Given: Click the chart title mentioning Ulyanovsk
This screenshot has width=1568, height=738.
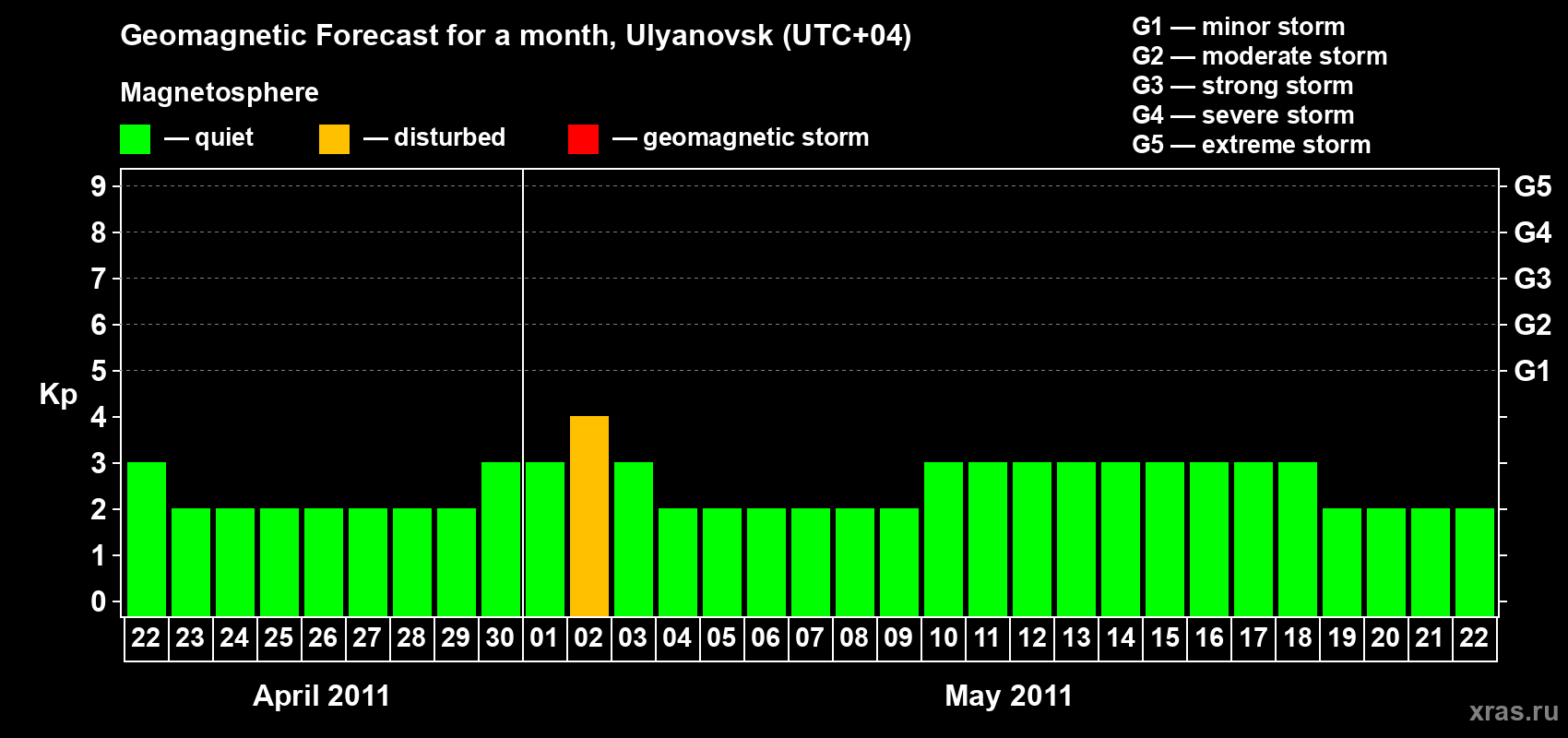Looking at the screenshot, I should 516,35.
